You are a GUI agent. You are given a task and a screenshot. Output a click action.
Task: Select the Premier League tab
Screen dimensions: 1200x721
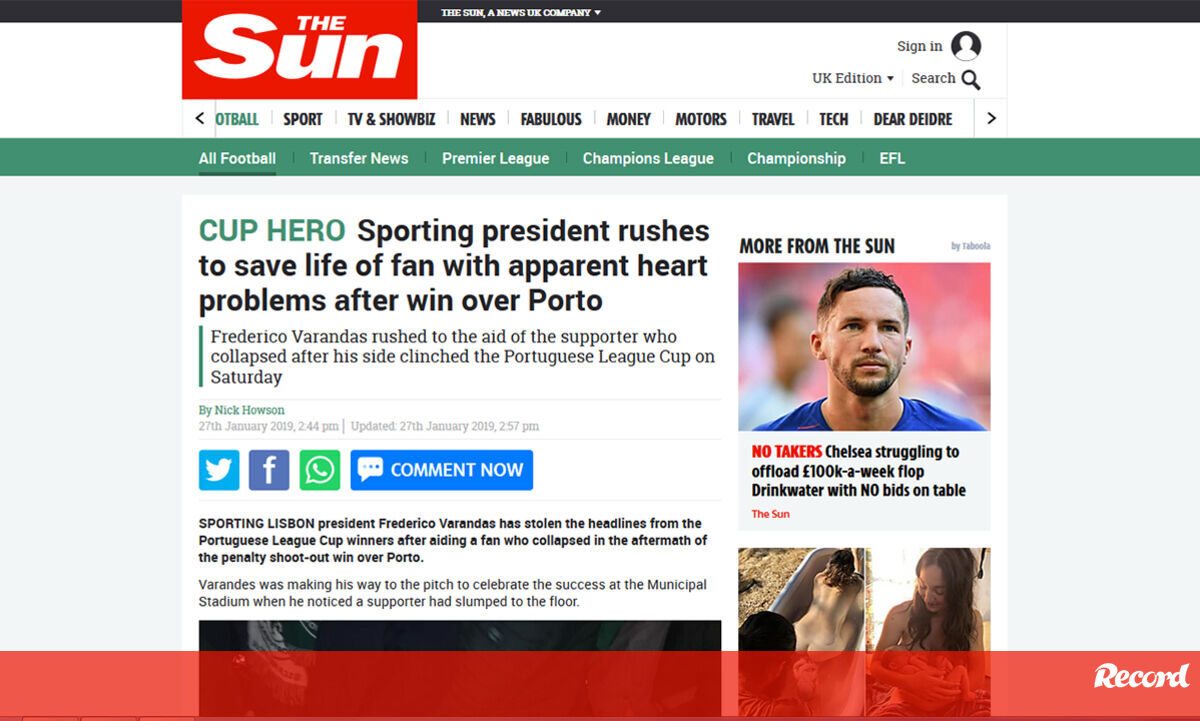tap(495, 158)
